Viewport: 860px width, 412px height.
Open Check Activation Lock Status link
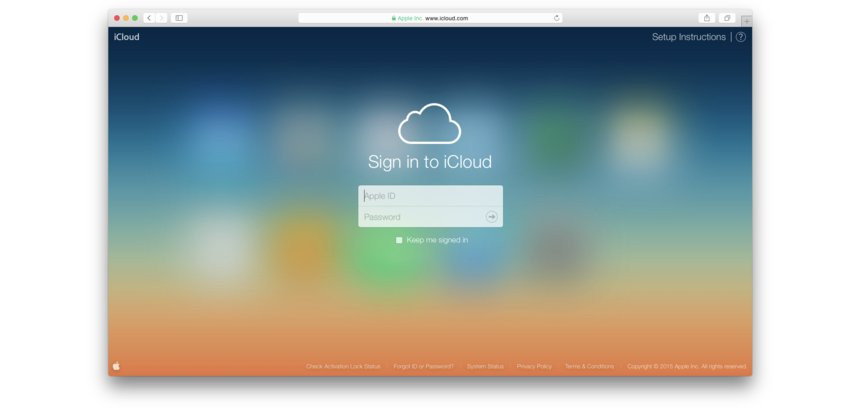343,366
